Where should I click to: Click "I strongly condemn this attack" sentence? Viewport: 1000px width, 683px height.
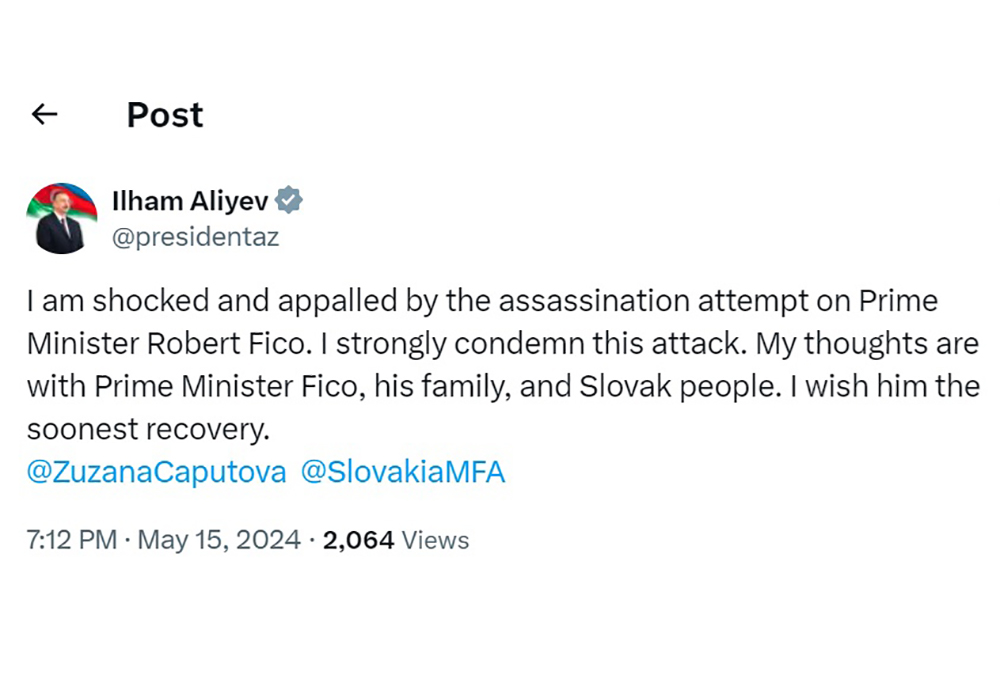coord(535,343)
